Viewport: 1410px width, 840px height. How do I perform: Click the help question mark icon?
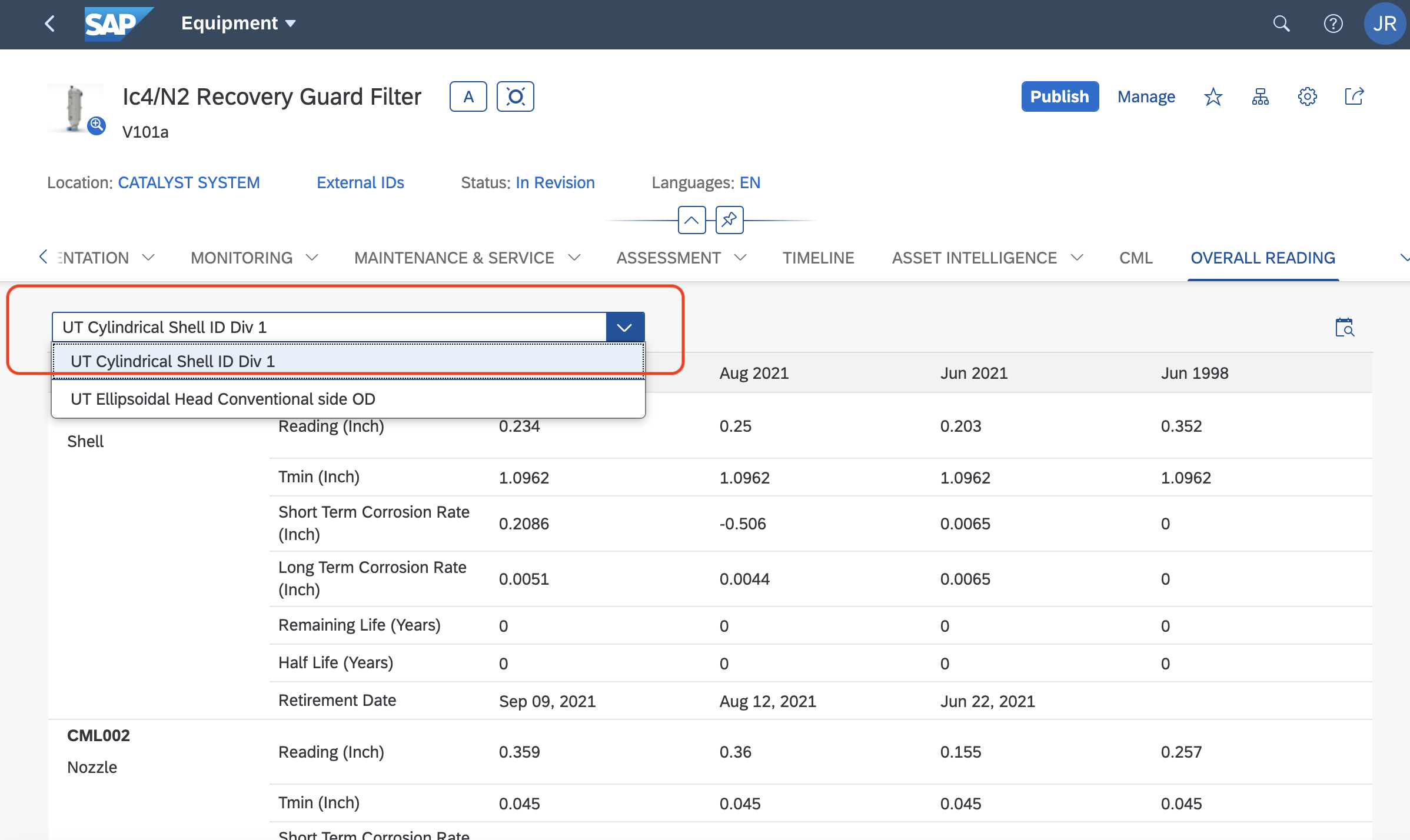coord(1333,24)
